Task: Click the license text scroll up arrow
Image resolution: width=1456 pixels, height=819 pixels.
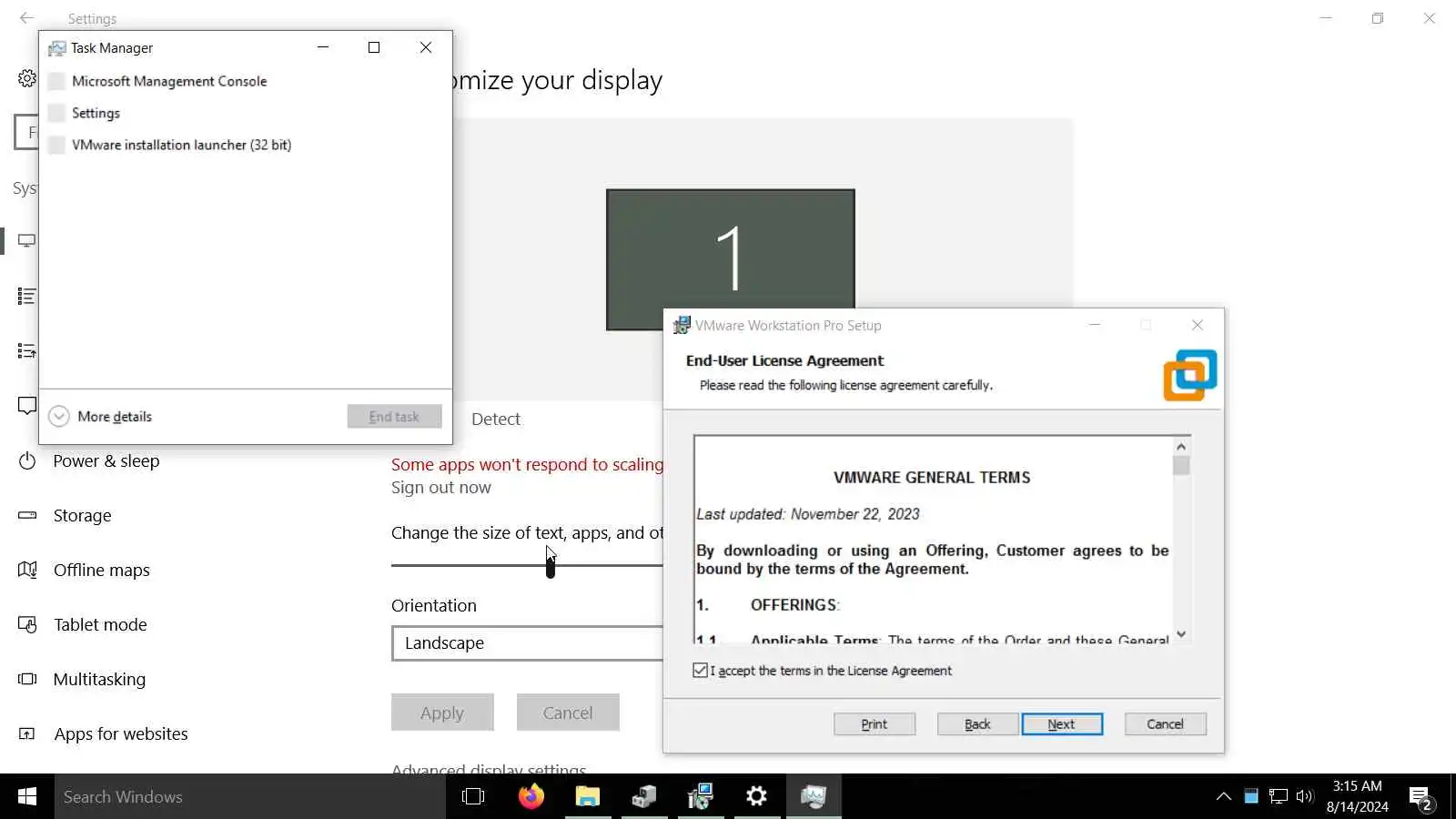Action: coord(1181,447)
